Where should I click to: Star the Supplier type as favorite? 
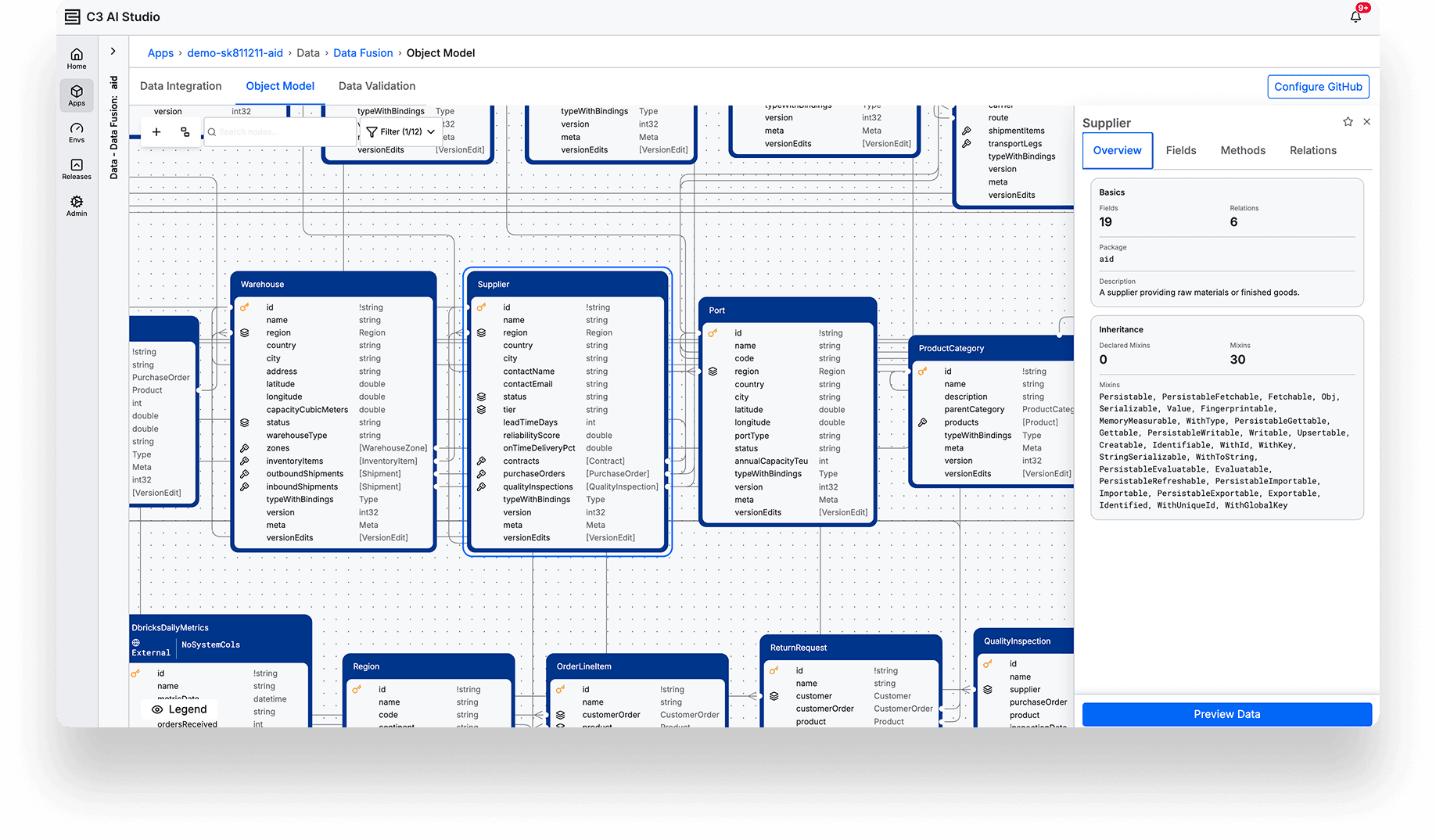tap(1348, 121)
